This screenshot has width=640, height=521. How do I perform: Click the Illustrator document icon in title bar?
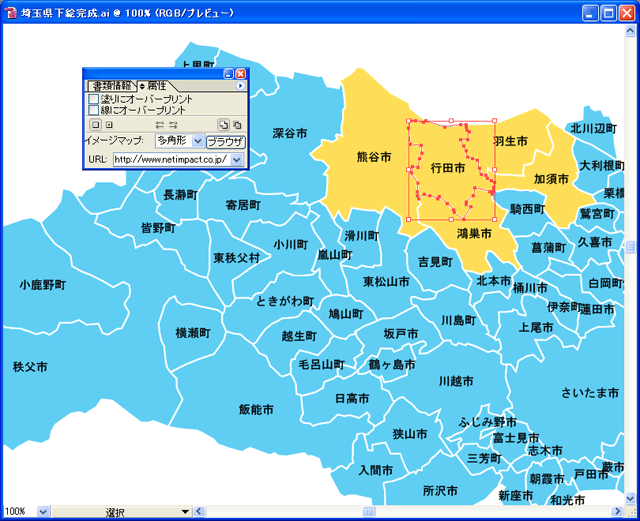(x=12, y=13)
